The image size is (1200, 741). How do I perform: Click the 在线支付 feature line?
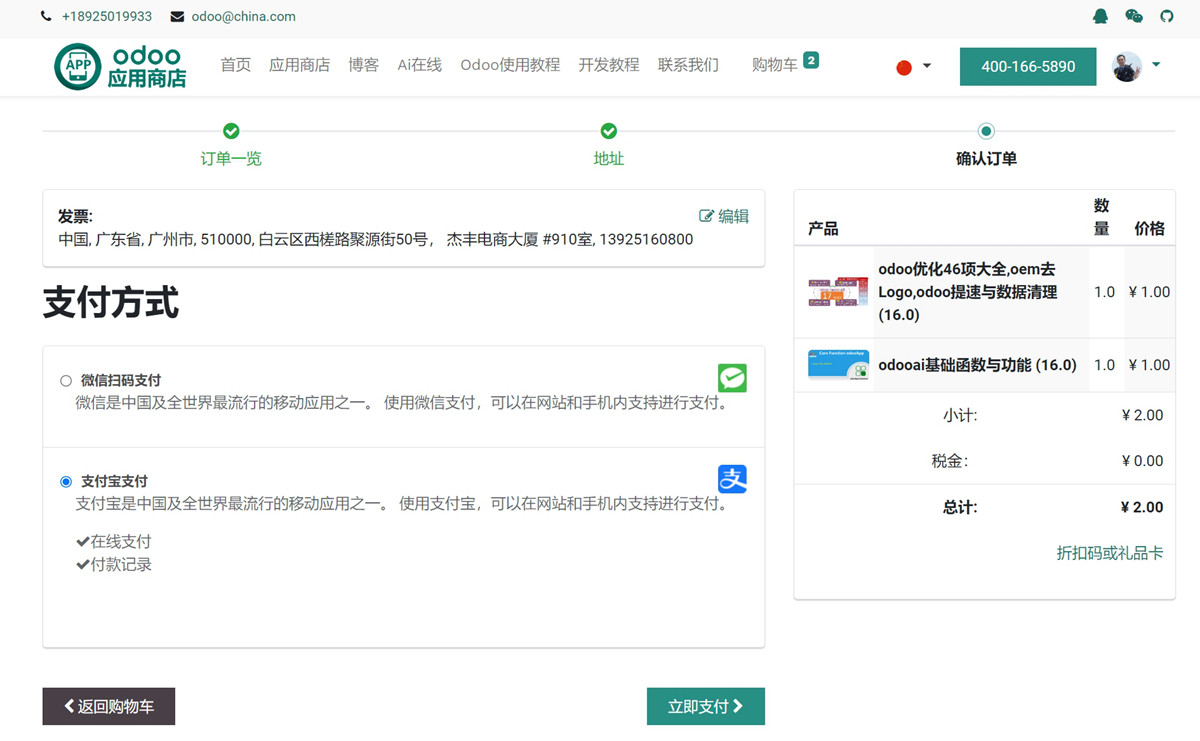114,542
